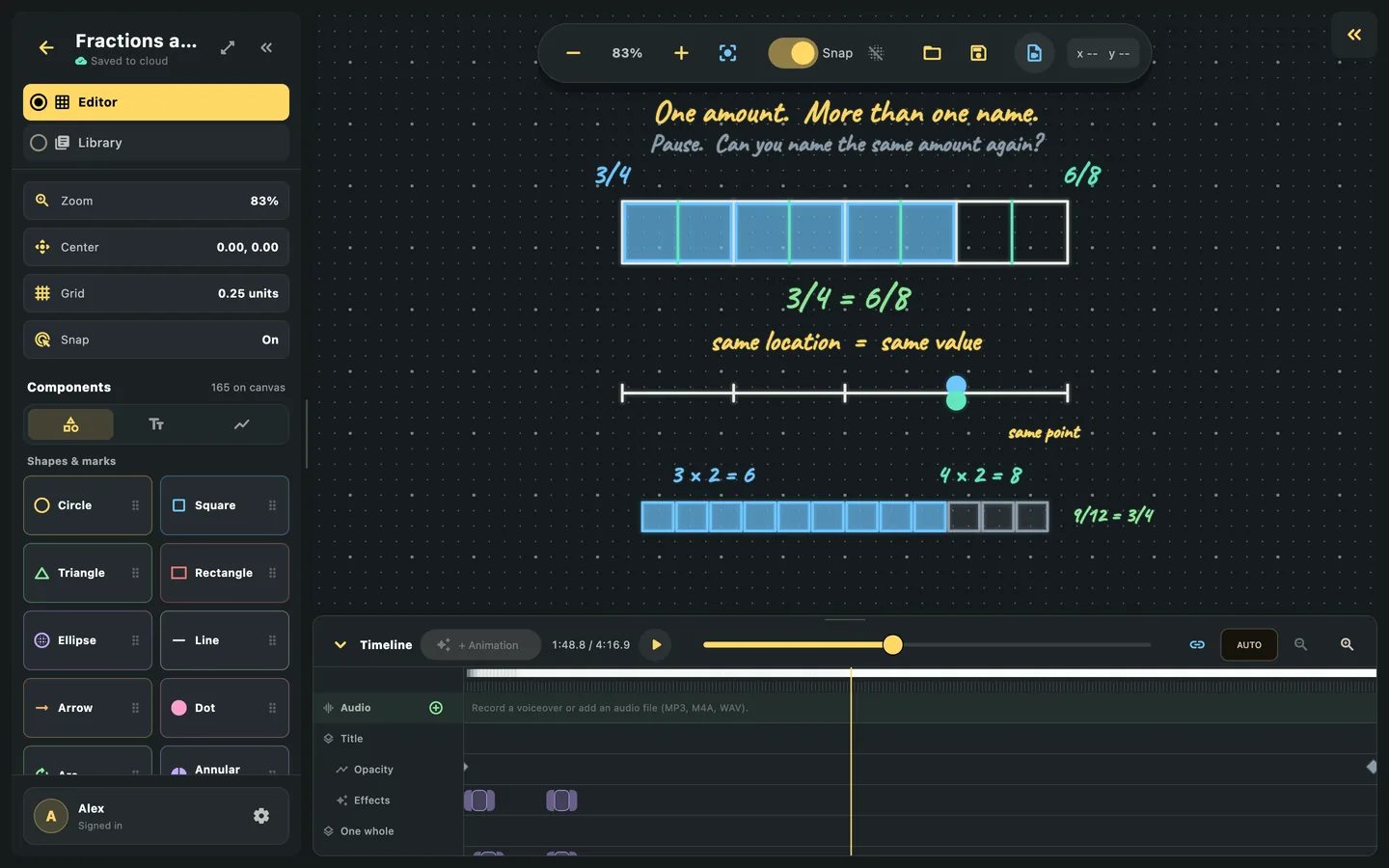The height and width of the screenshot is (868, 1389).
Task: Open project with the folder icon
Action: click(x=932, y=53)
